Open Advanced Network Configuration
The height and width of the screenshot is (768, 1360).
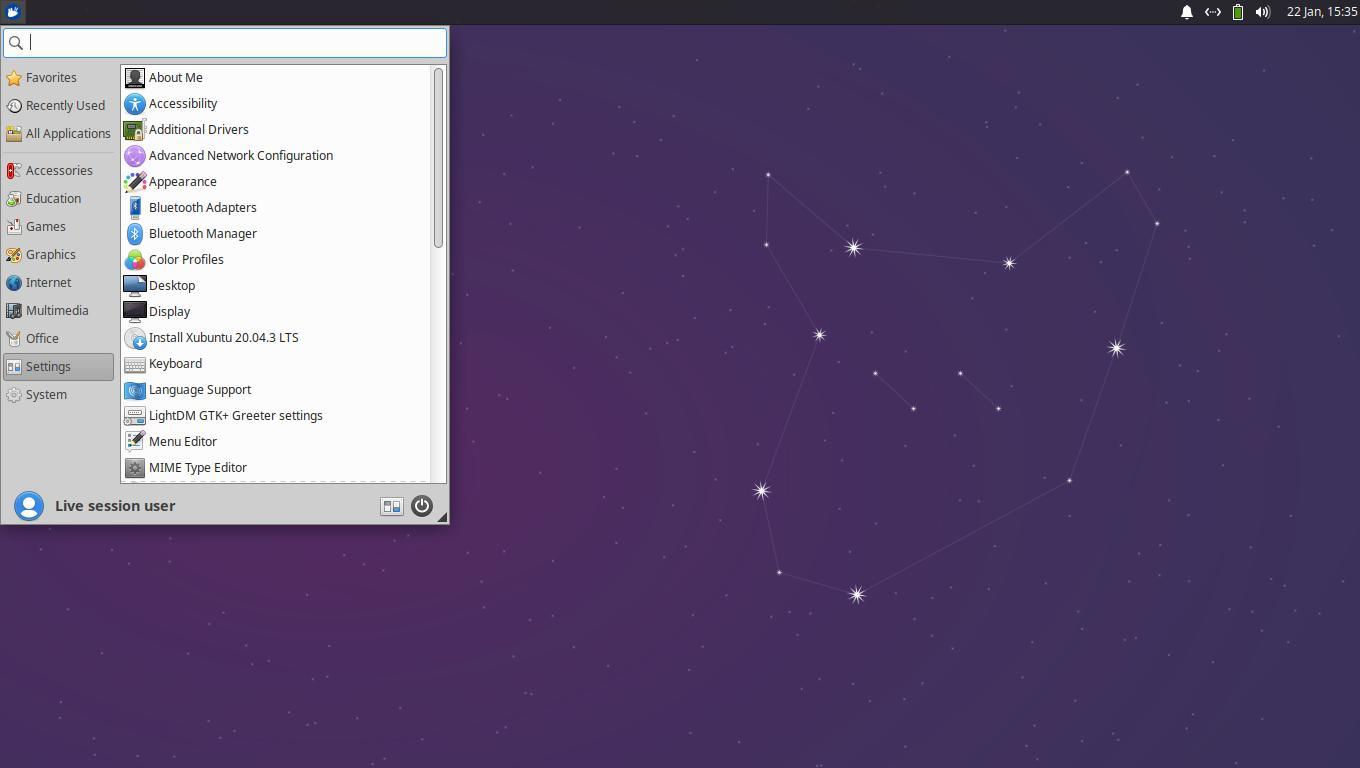click(240, 155)
